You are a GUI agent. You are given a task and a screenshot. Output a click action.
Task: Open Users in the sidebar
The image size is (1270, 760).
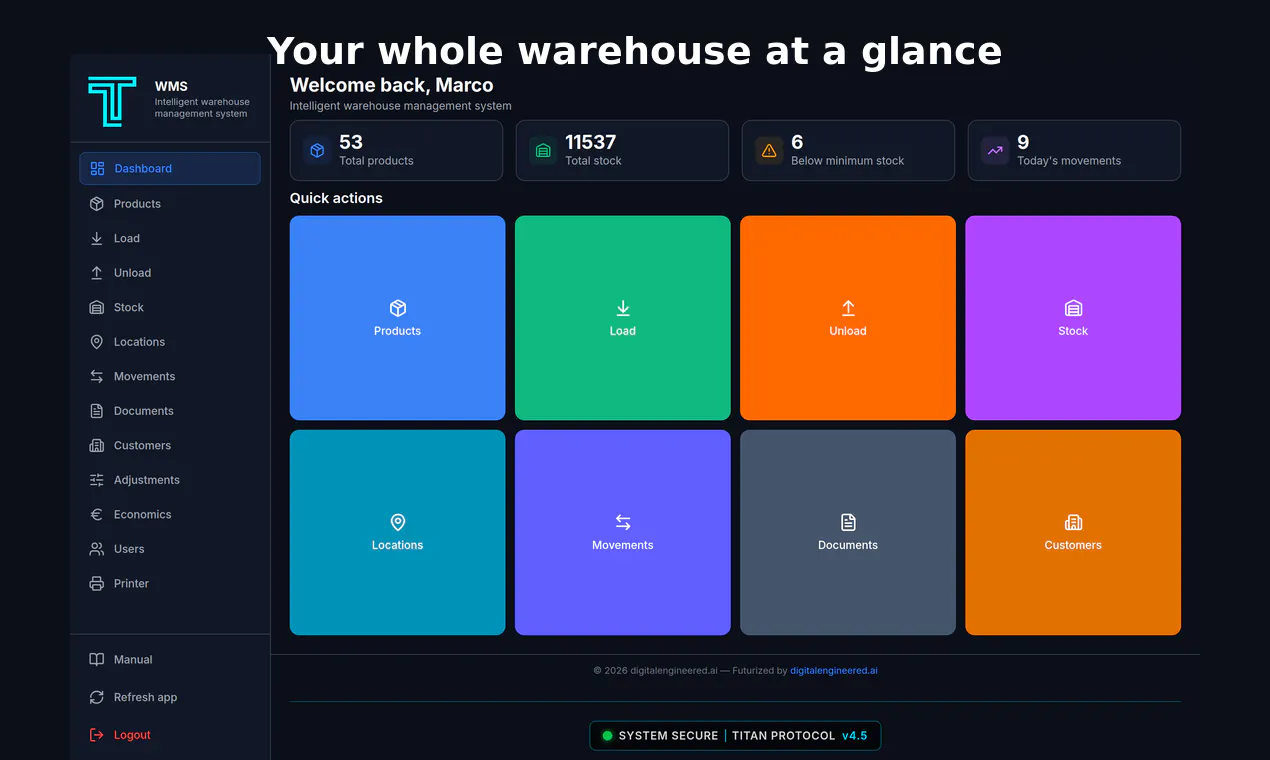[170, 549]
